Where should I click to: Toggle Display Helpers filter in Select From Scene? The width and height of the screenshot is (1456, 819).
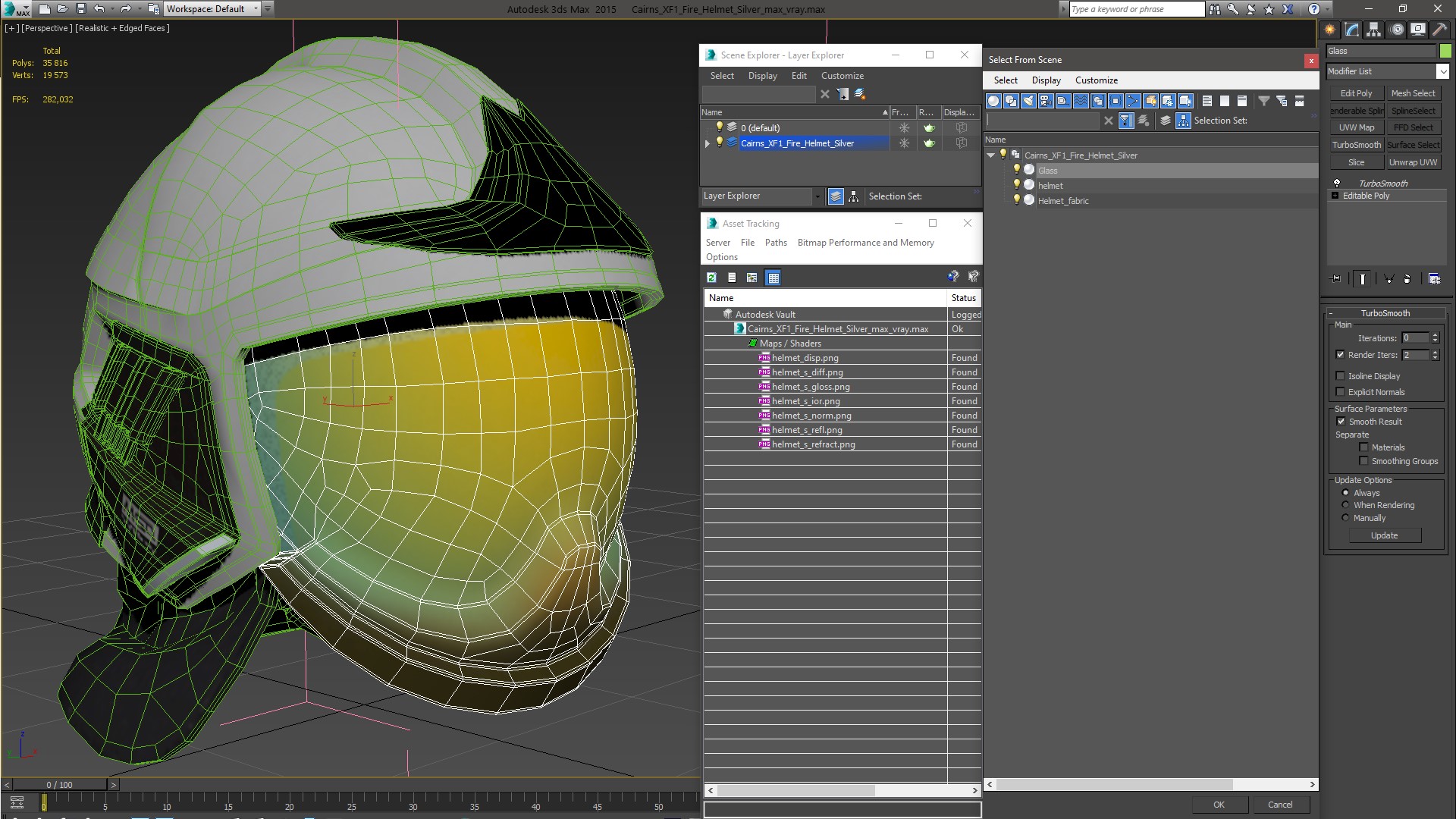[1063, 101]
